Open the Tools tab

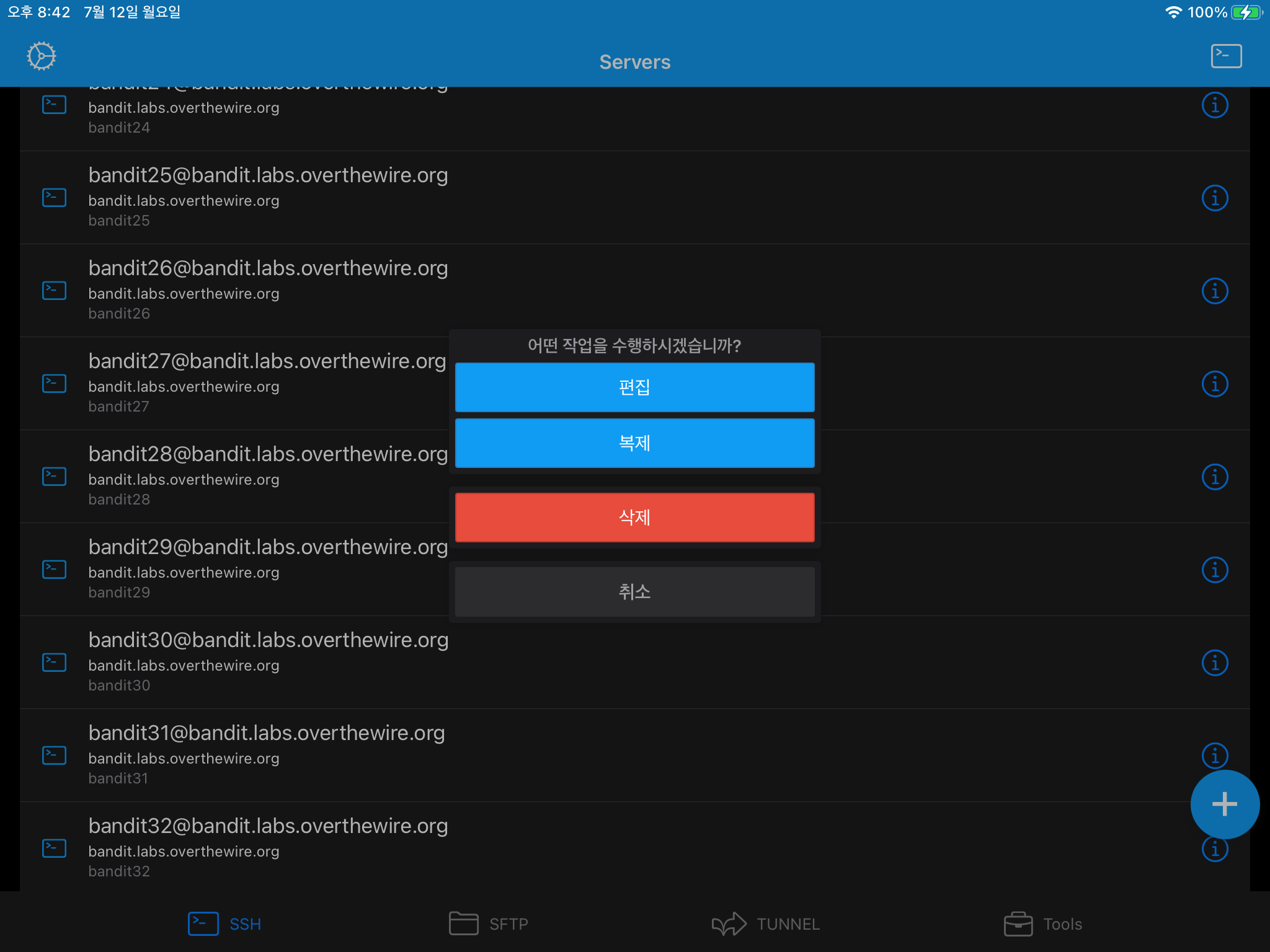click(x=1043, y=924)
